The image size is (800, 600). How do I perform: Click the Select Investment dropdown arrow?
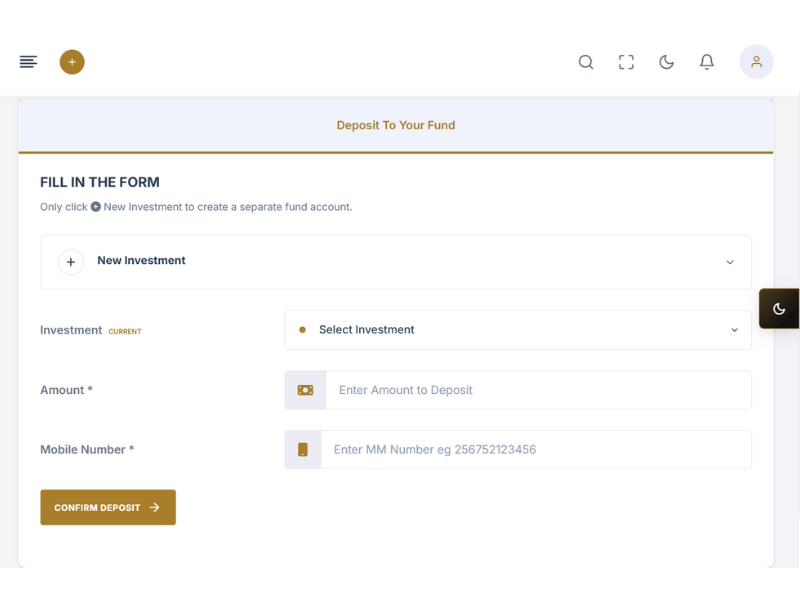coord(734,330)
